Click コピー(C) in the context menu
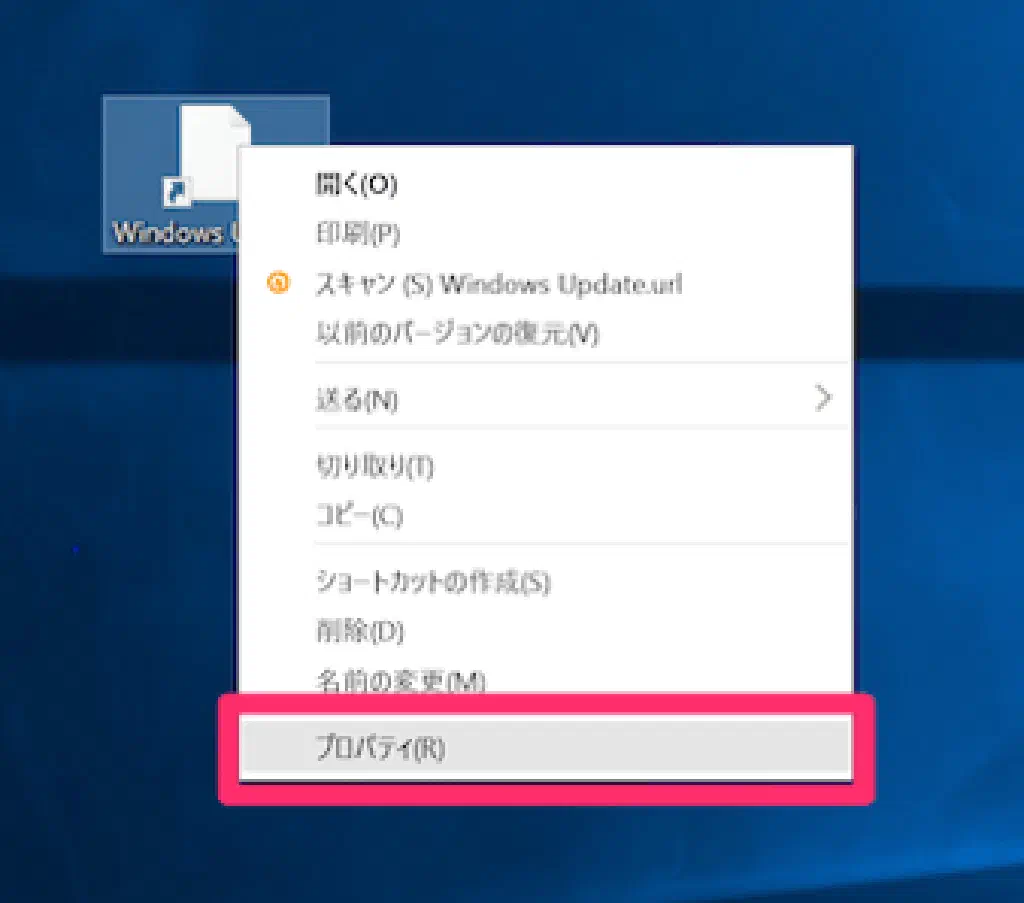This screenshot has width=1024, height=903. click(358, 516)
